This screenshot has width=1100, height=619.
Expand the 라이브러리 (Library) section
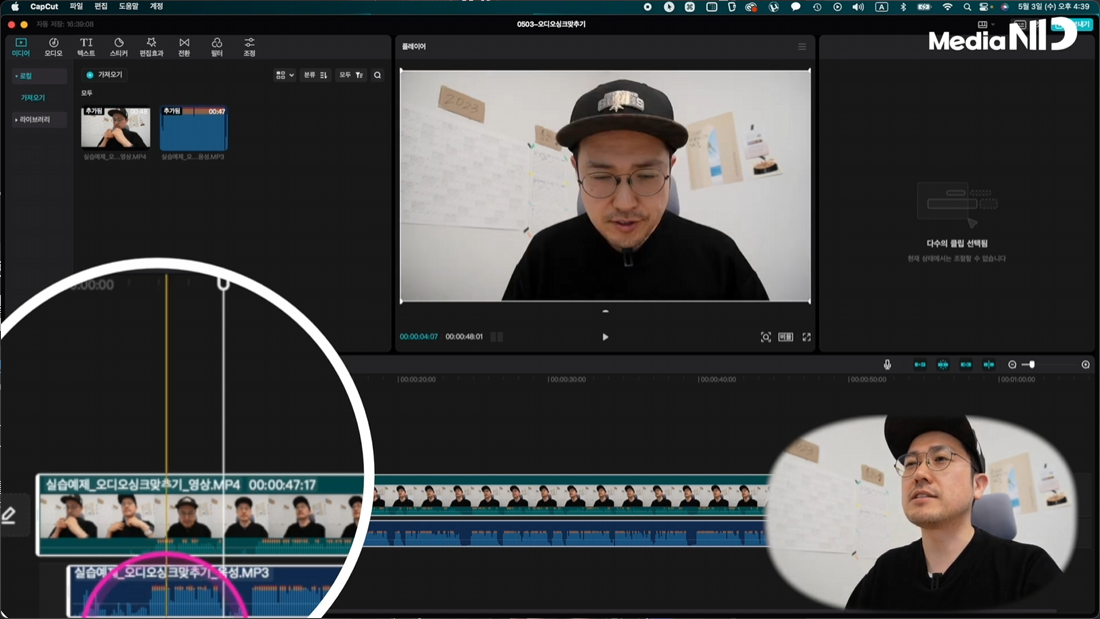(x=39, y=120)
